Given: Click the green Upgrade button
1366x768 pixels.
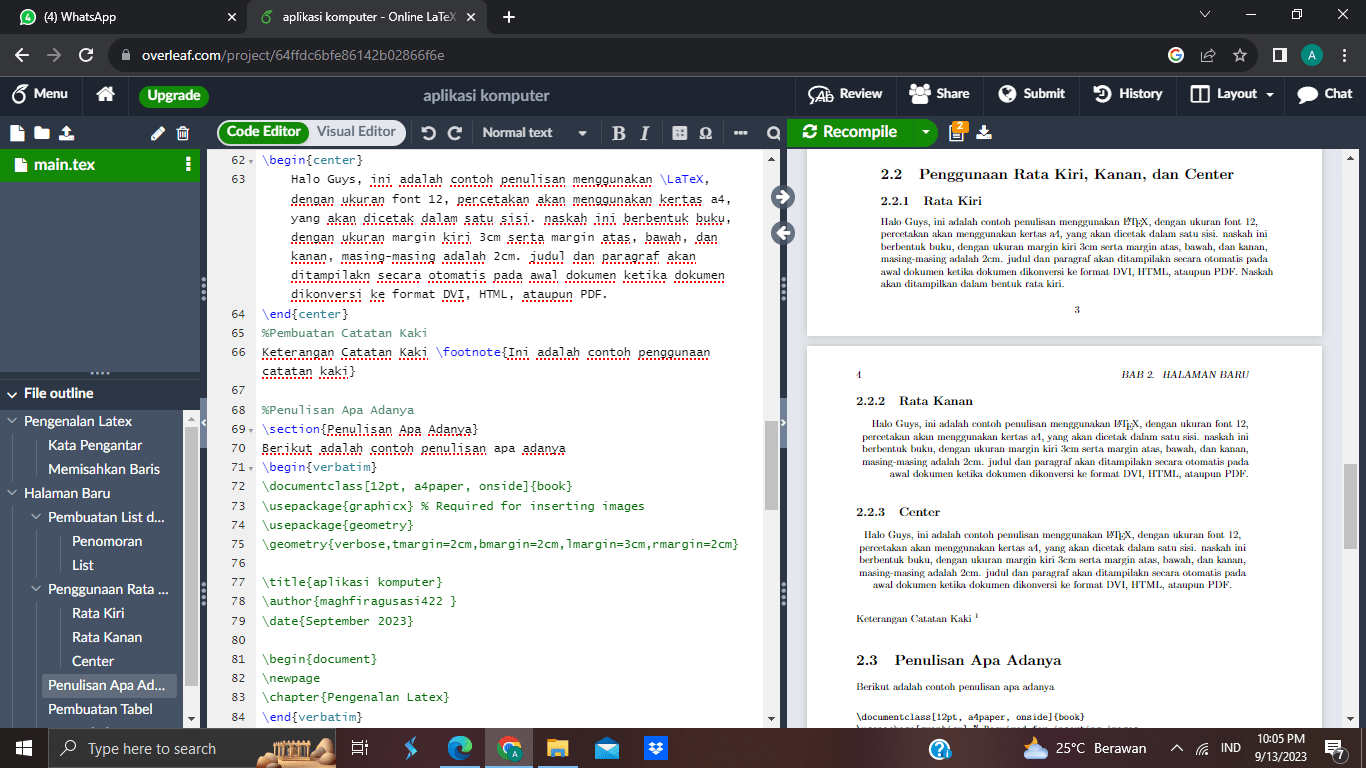Looking at the screenshot, I should (x=174, y=96).
